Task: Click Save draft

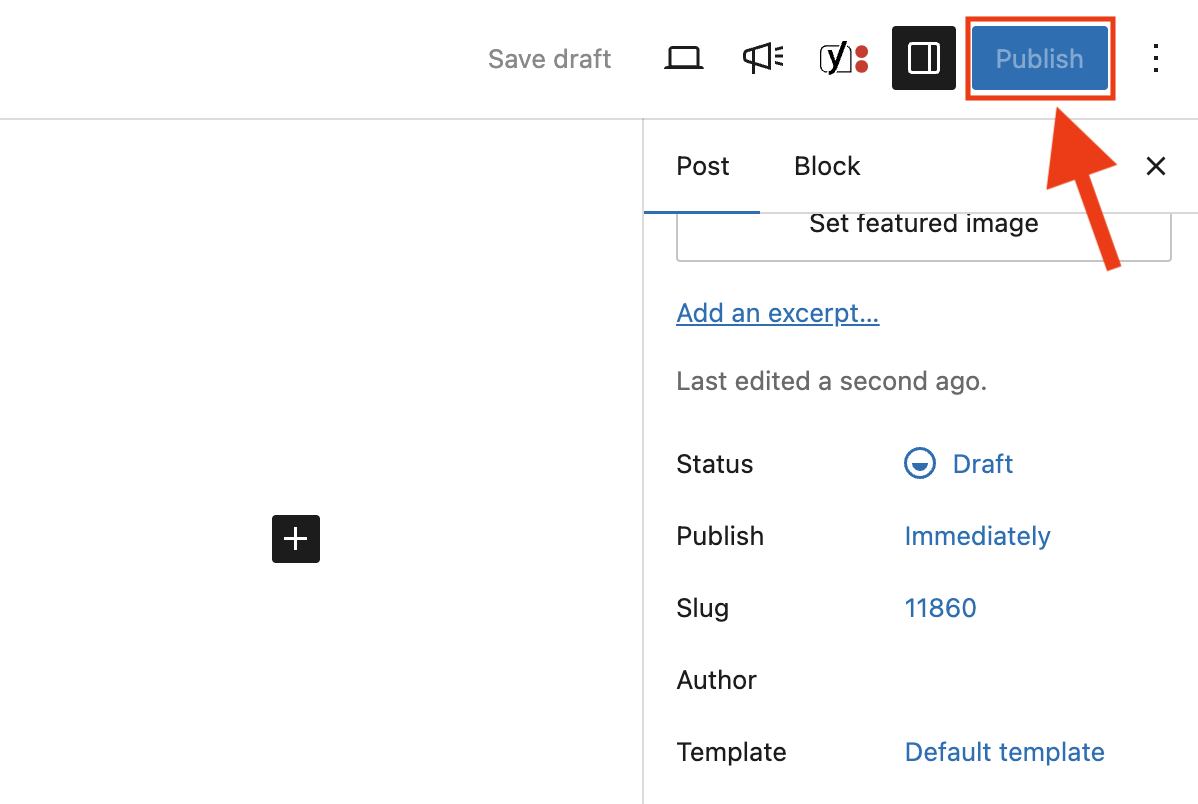Action: click(x=549, y=59)
